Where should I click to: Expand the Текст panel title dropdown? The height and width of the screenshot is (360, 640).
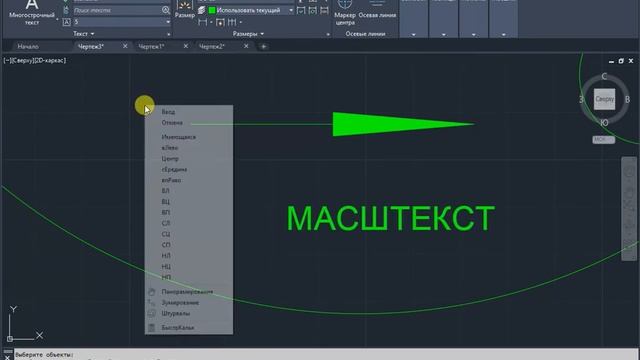click(x=84, y=34)
